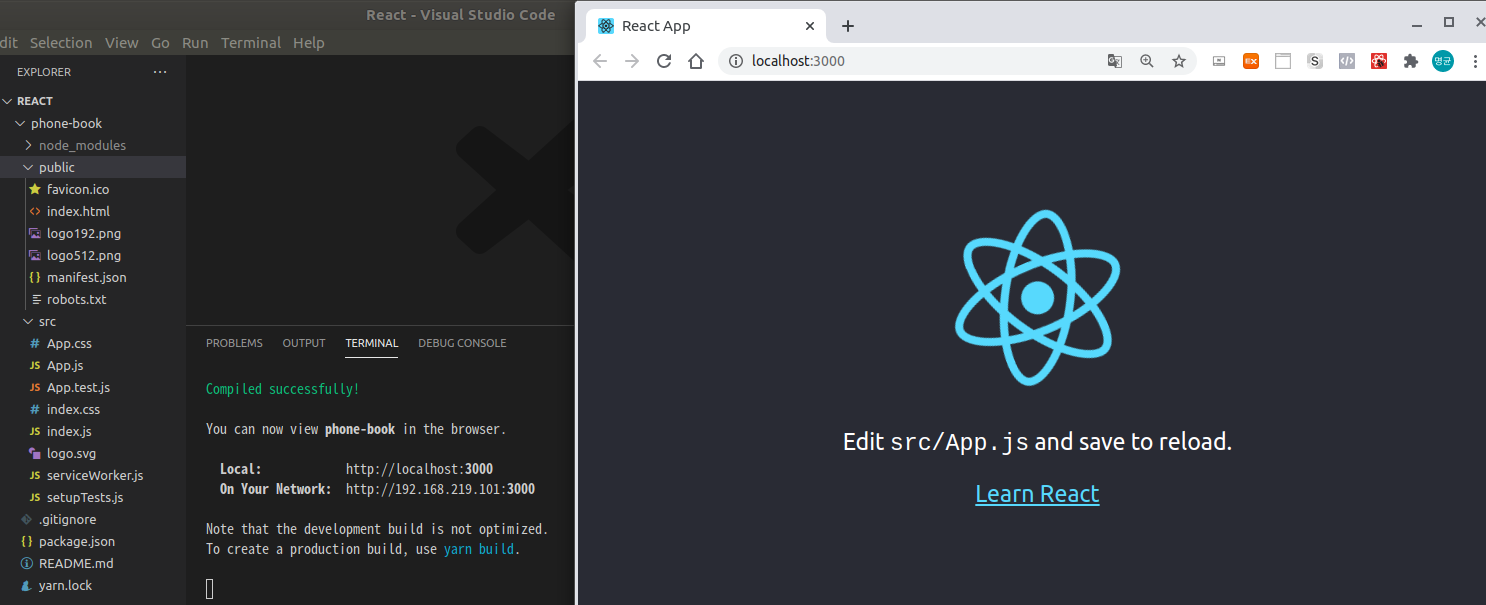
Task: Click the http://localhost:3000 URL in terminal
Action: point(419,469)
